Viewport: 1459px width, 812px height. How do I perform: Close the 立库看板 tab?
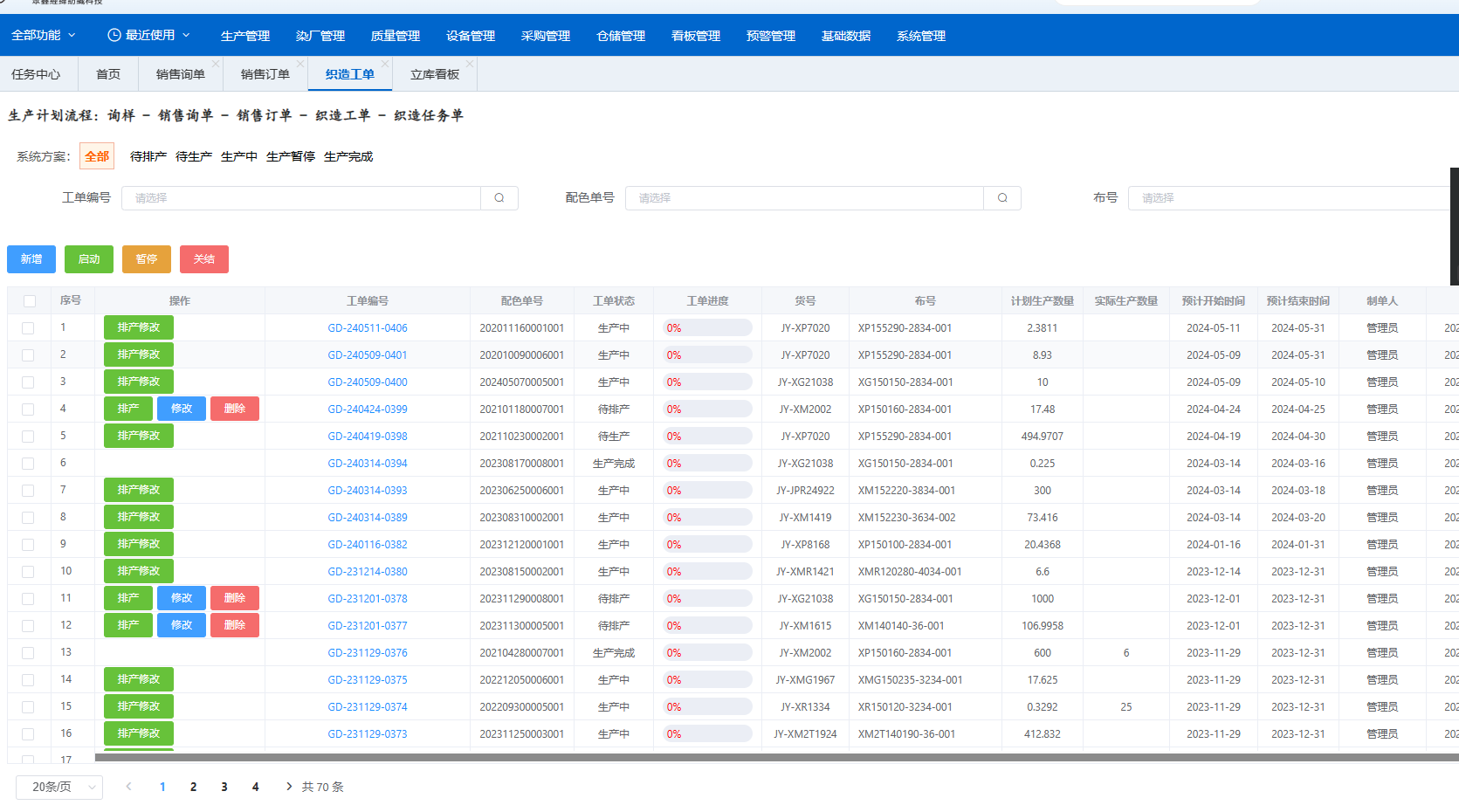coord(470,64)
